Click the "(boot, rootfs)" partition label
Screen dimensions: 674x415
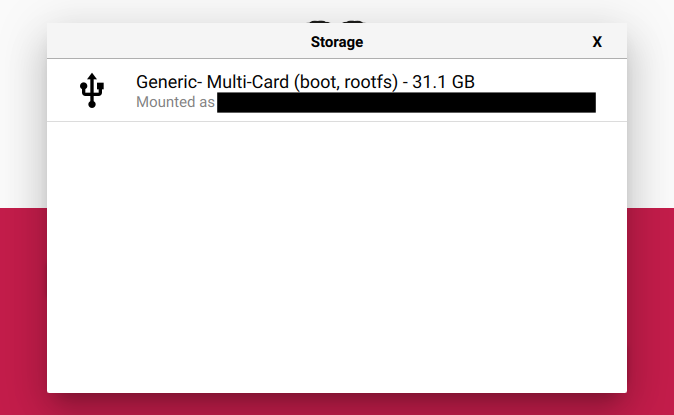point(346,82)
